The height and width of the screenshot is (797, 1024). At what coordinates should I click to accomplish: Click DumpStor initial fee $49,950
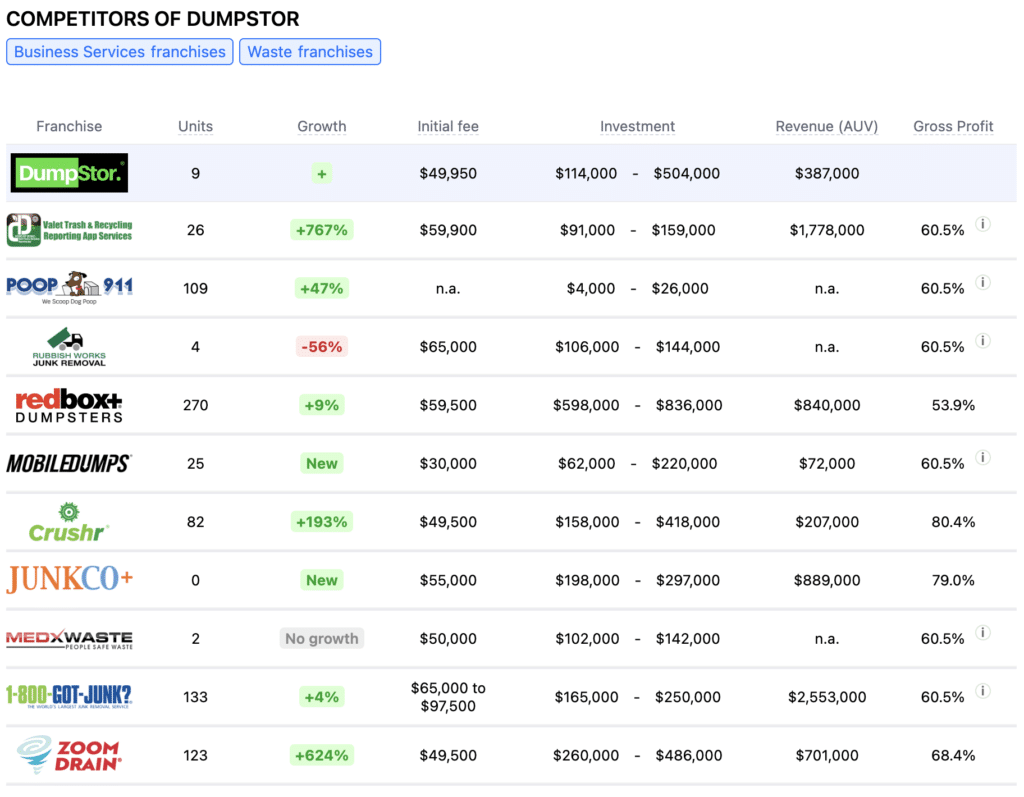click(448, 173)
